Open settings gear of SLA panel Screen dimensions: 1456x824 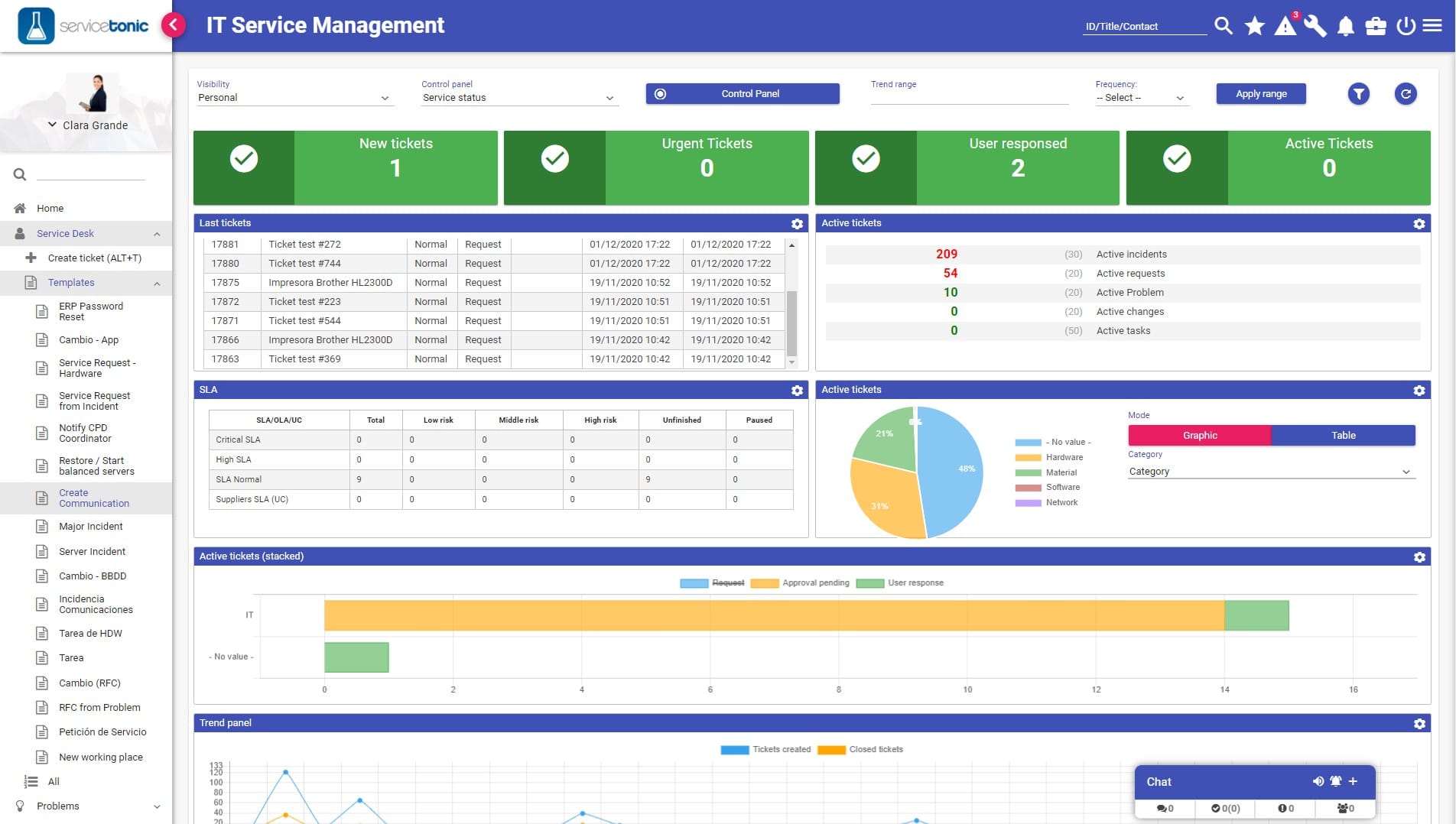[x=797, y=391]
